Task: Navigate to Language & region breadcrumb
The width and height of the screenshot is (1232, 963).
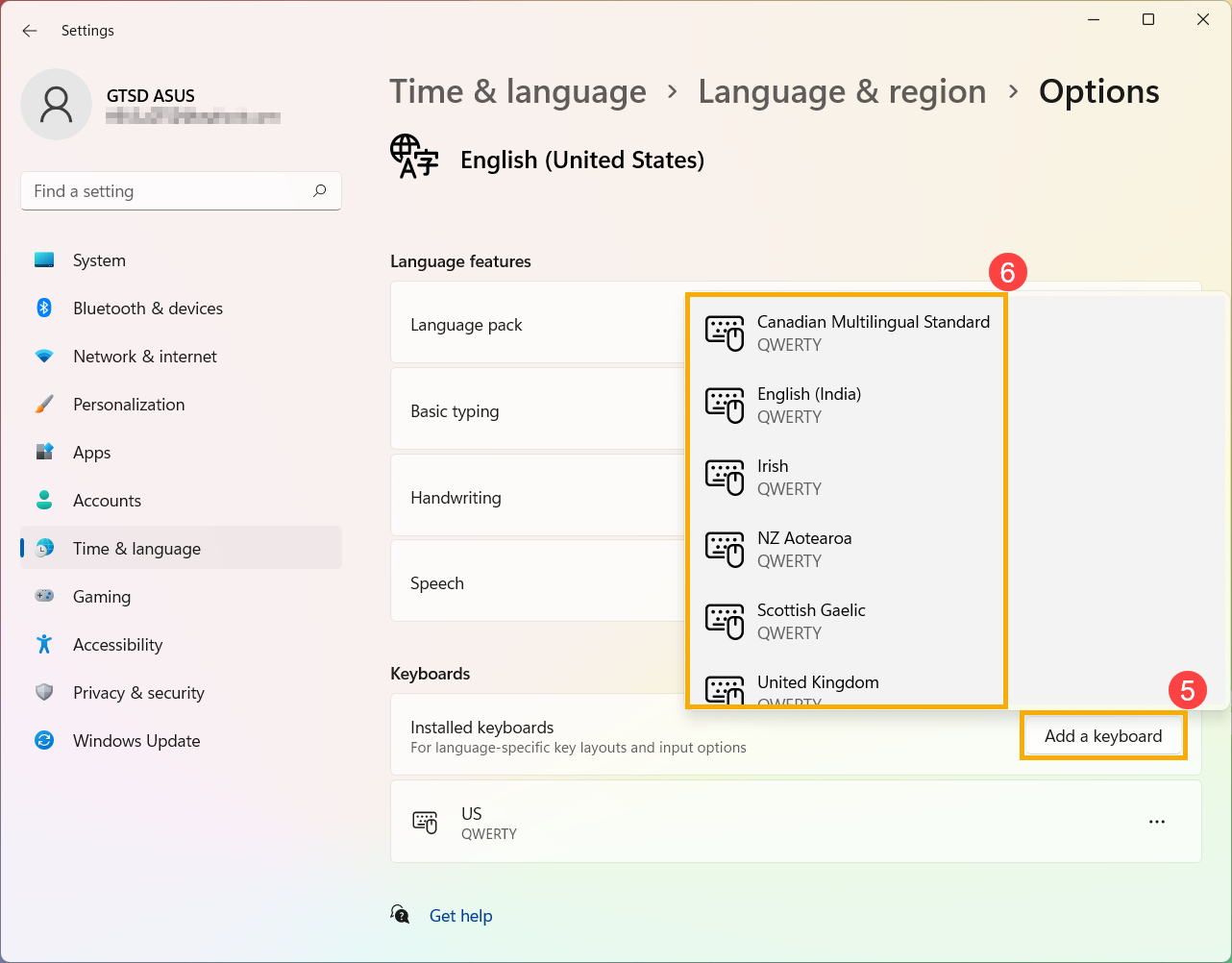Action: click(x=842, y=91)
